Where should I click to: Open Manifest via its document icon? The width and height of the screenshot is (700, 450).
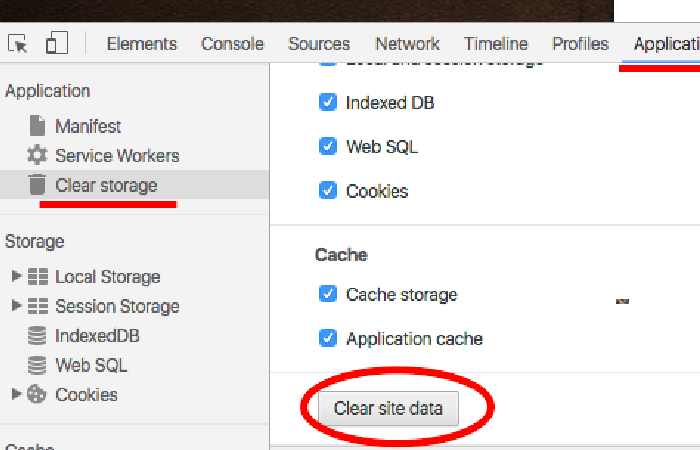point(37,125)
